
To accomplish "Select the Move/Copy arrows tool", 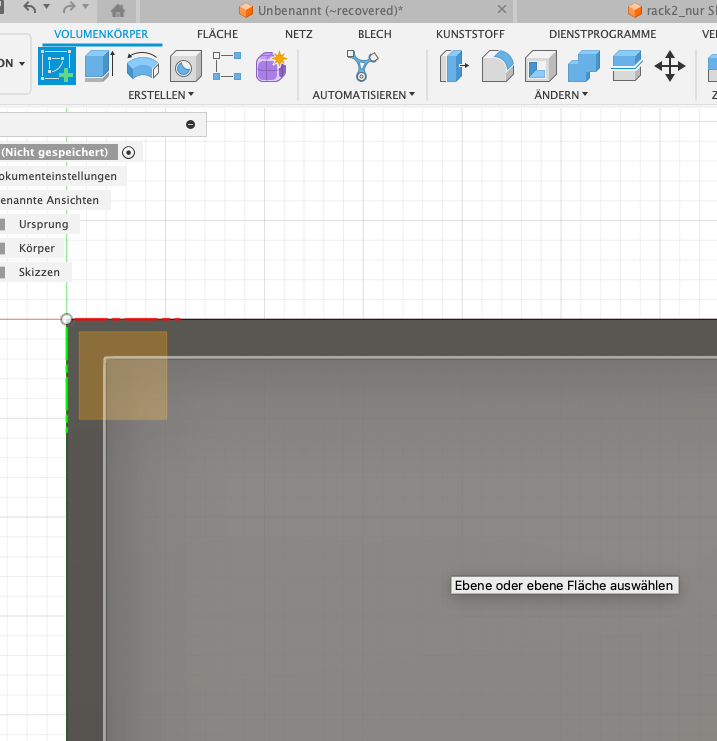I will [669, 66].
